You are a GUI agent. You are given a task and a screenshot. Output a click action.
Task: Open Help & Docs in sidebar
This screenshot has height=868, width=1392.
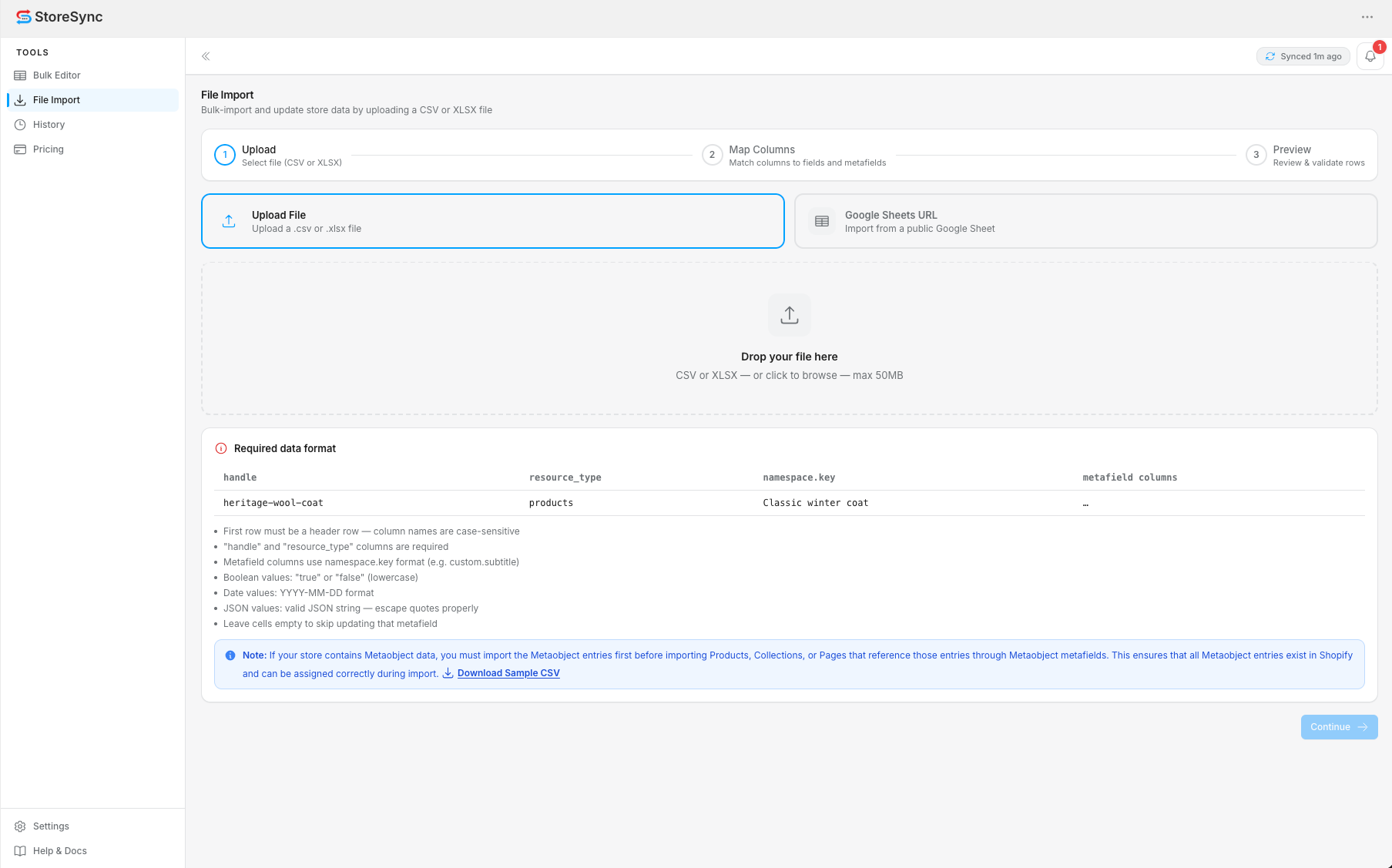[x=92, y=851]
